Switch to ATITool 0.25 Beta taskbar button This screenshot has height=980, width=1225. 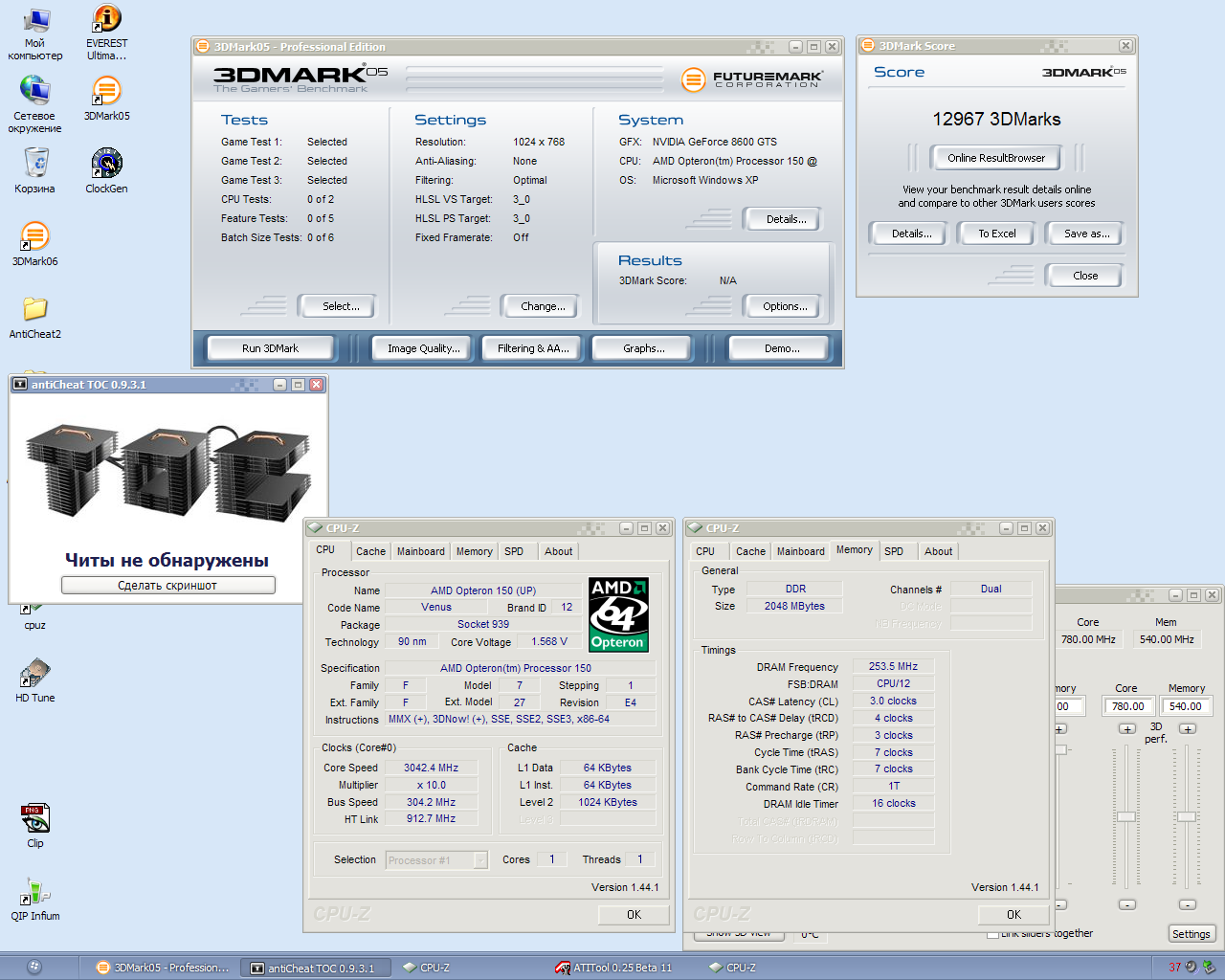point(613,968)
